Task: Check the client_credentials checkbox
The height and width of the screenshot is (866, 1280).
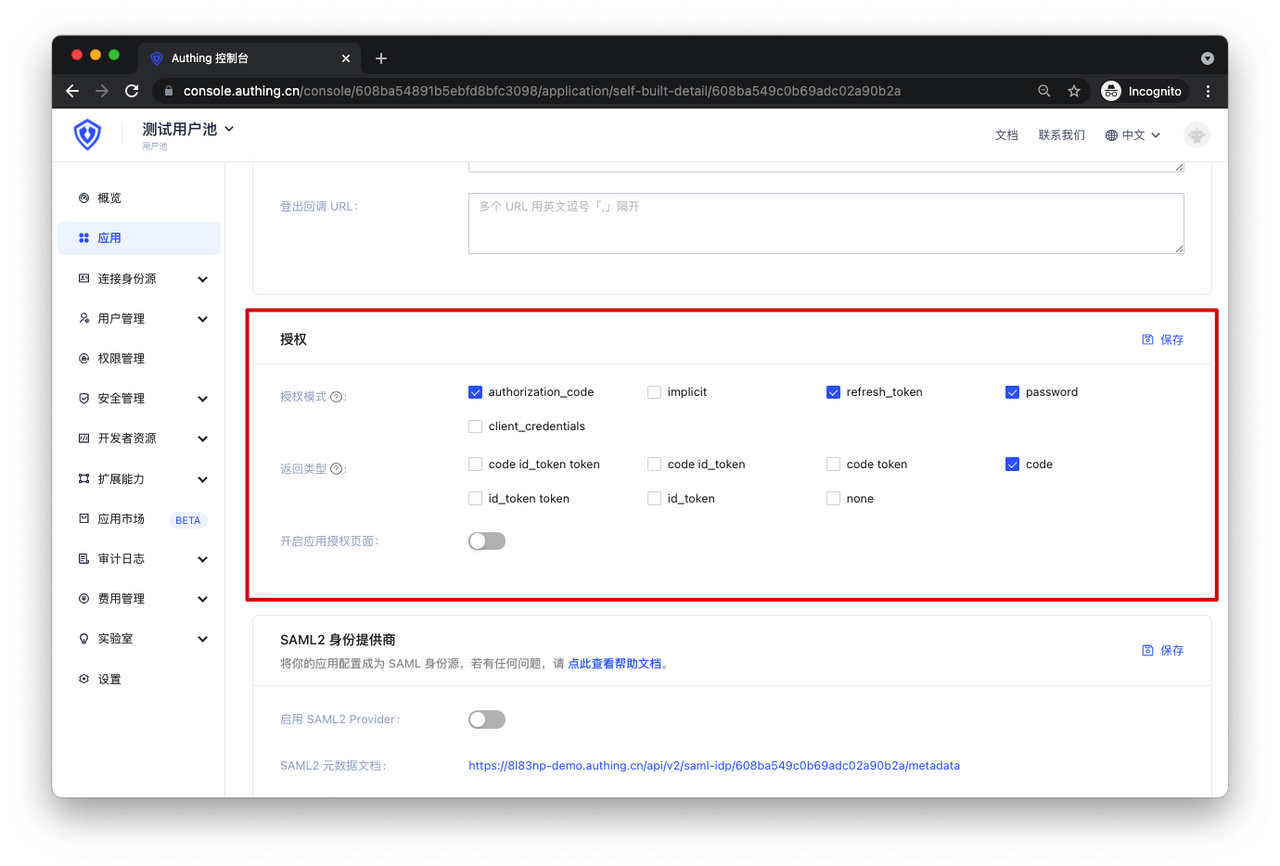Action: pos(475,426)
